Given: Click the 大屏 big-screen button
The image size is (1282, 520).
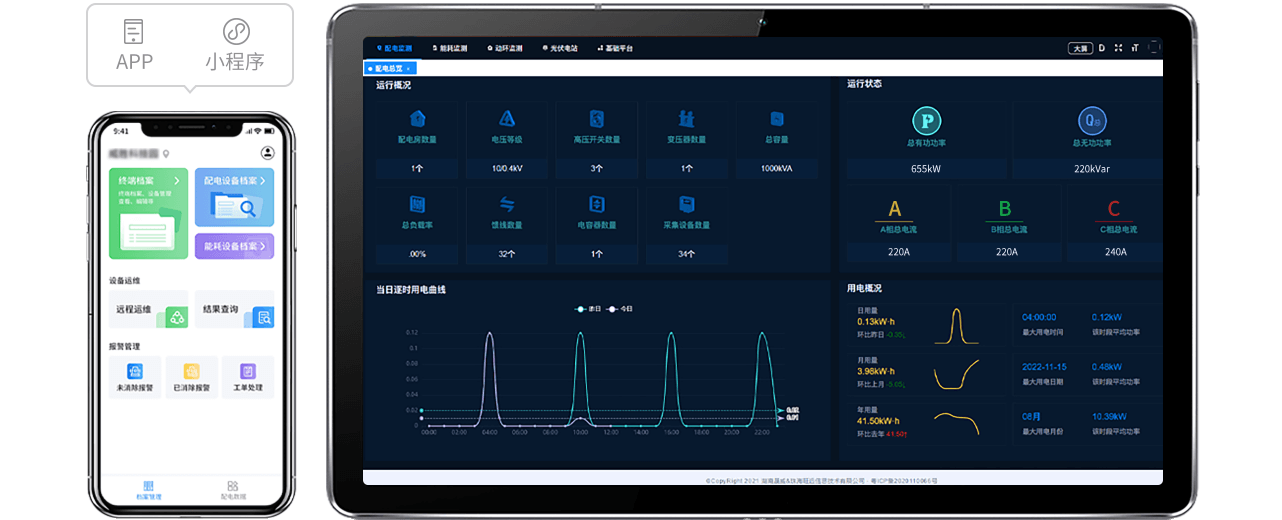Looking at the screenshot, I should [x=1080, y=48].
